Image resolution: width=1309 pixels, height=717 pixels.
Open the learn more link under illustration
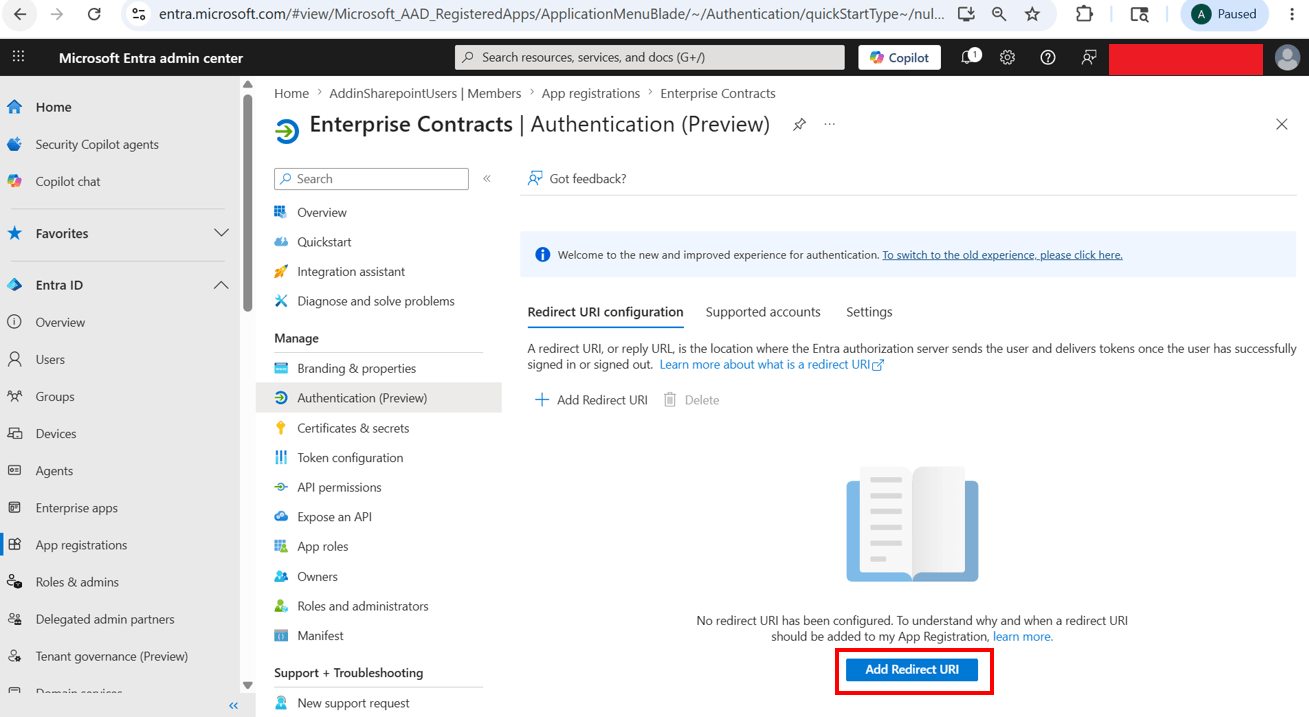(1022, 636)
